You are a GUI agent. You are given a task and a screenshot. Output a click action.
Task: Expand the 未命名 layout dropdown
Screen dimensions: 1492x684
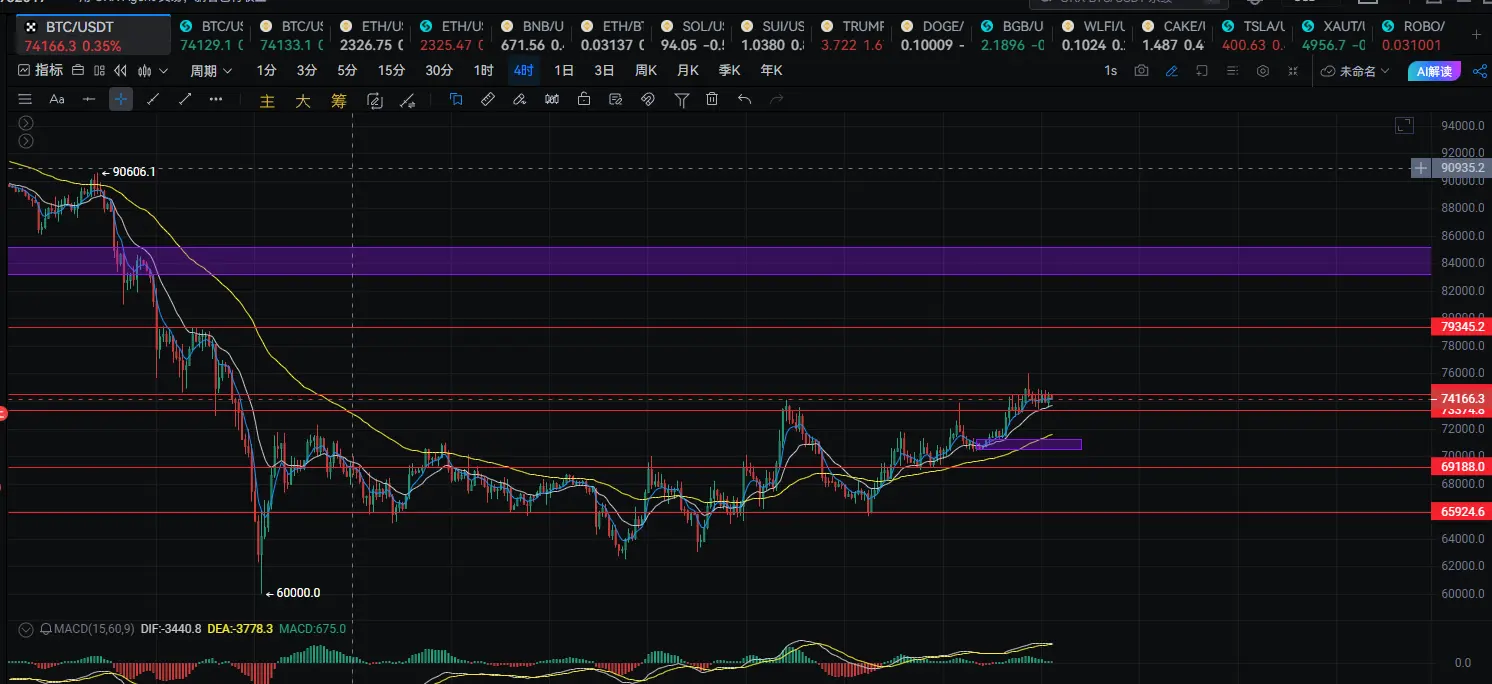1355,71
